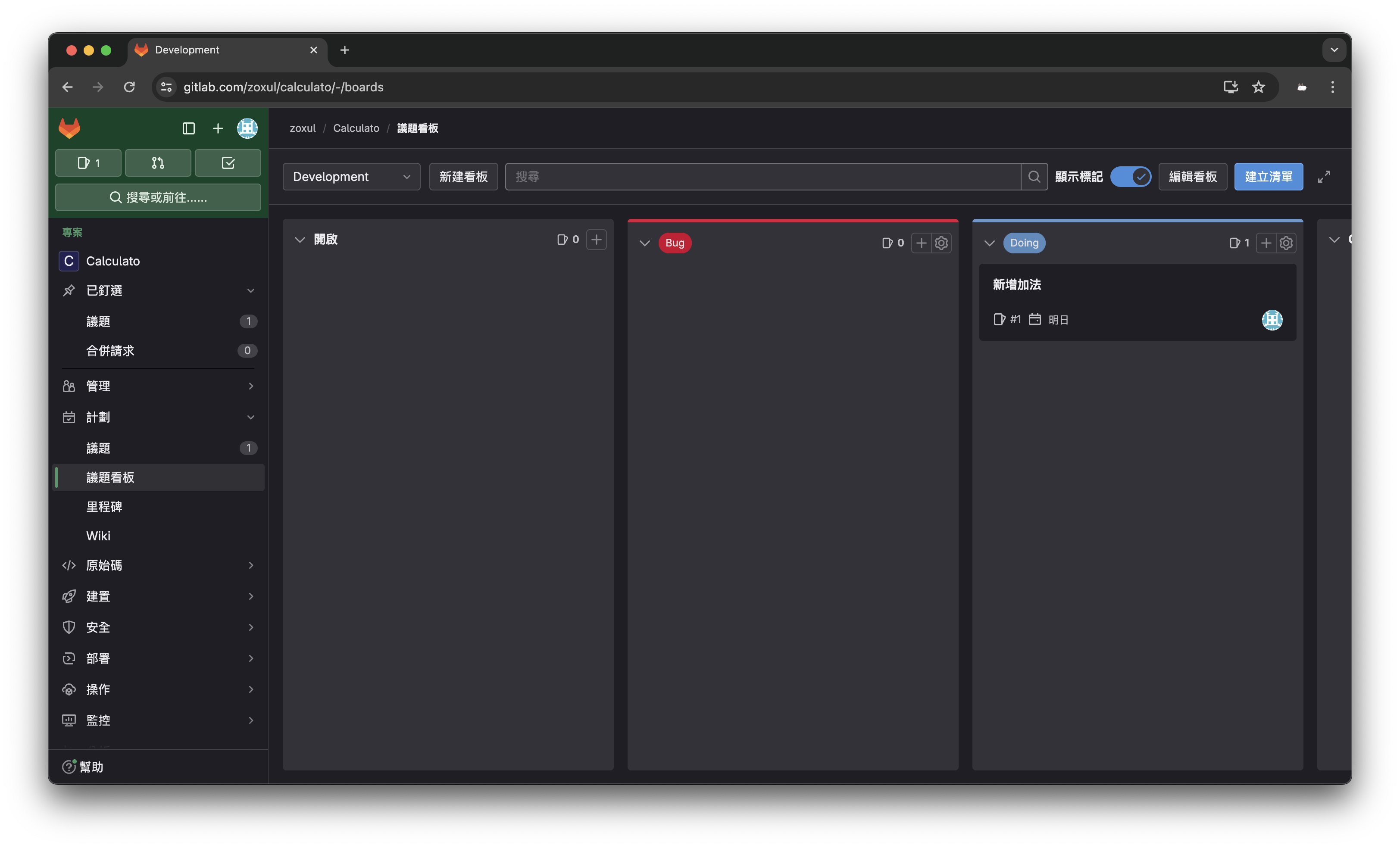The image size is (1400, 848).
Task: Click the GitLab fox logo
Action: pos(69,128)
